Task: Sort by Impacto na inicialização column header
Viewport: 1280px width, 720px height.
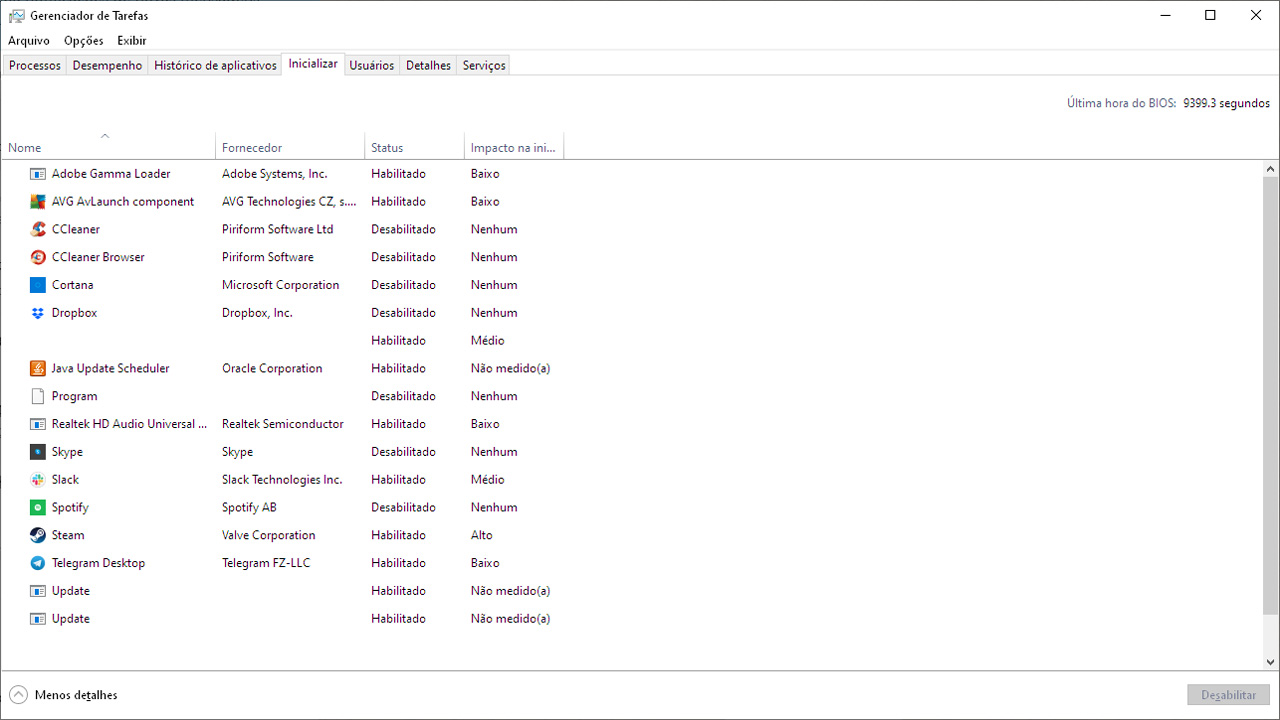Action: 514,147
